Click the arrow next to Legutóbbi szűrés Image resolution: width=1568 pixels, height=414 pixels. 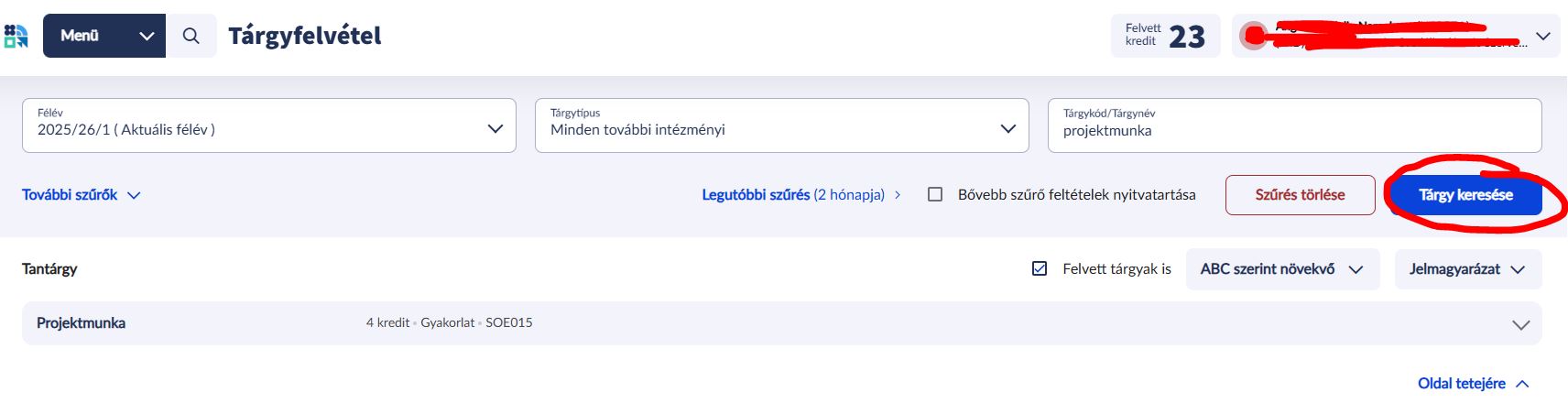pos(898,195)
